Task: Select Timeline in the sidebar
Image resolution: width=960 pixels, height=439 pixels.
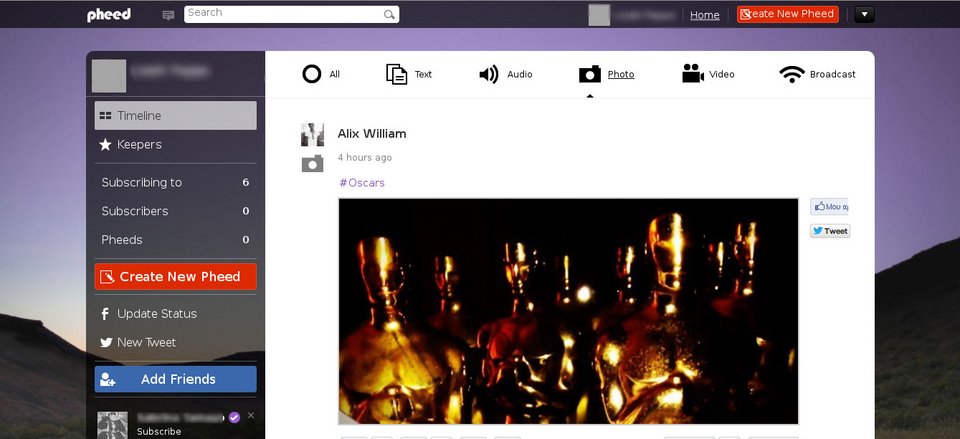Action: tap(138, 116)
